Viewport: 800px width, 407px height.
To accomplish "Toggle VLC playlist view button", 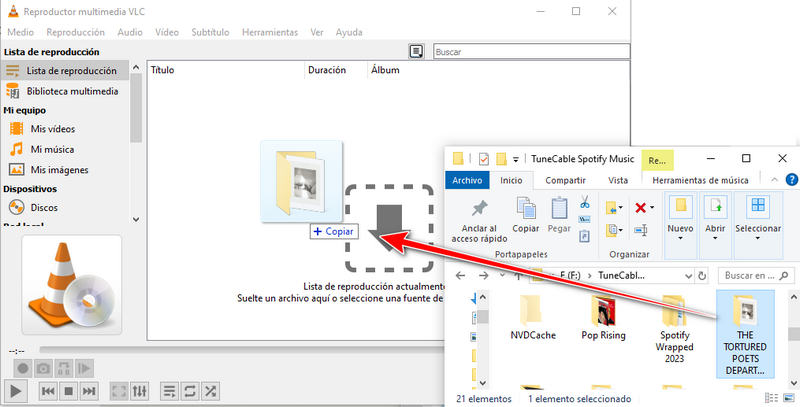I will pyautogui.click(x=169, y=391).
